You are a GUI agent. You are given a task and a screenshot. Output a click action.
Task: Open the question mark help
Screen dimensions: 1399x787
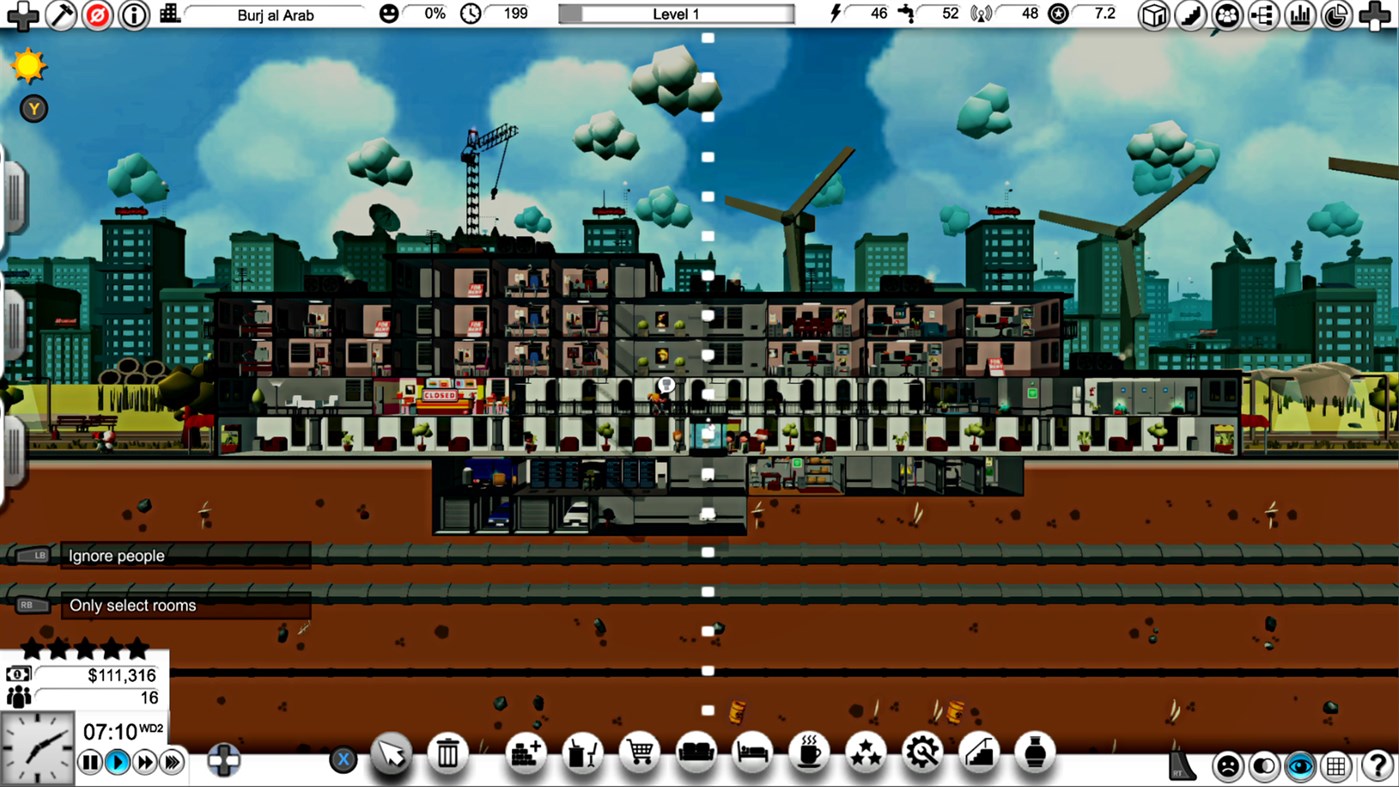point(1375,767)
